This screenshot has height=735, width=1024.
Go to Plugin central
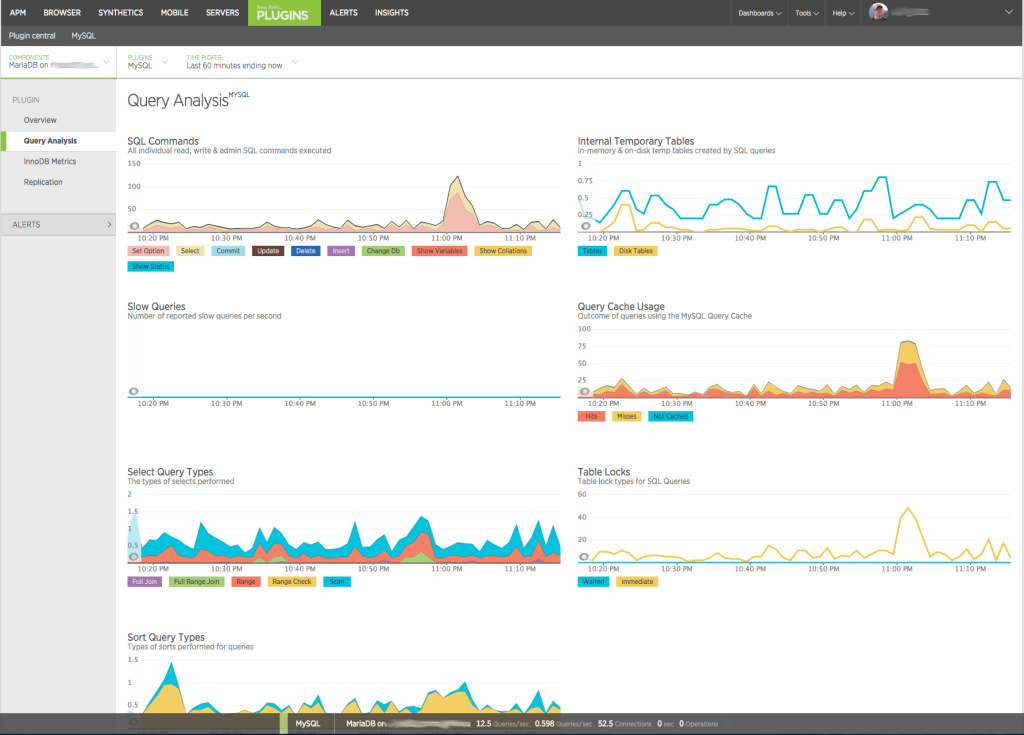[32, 36]
